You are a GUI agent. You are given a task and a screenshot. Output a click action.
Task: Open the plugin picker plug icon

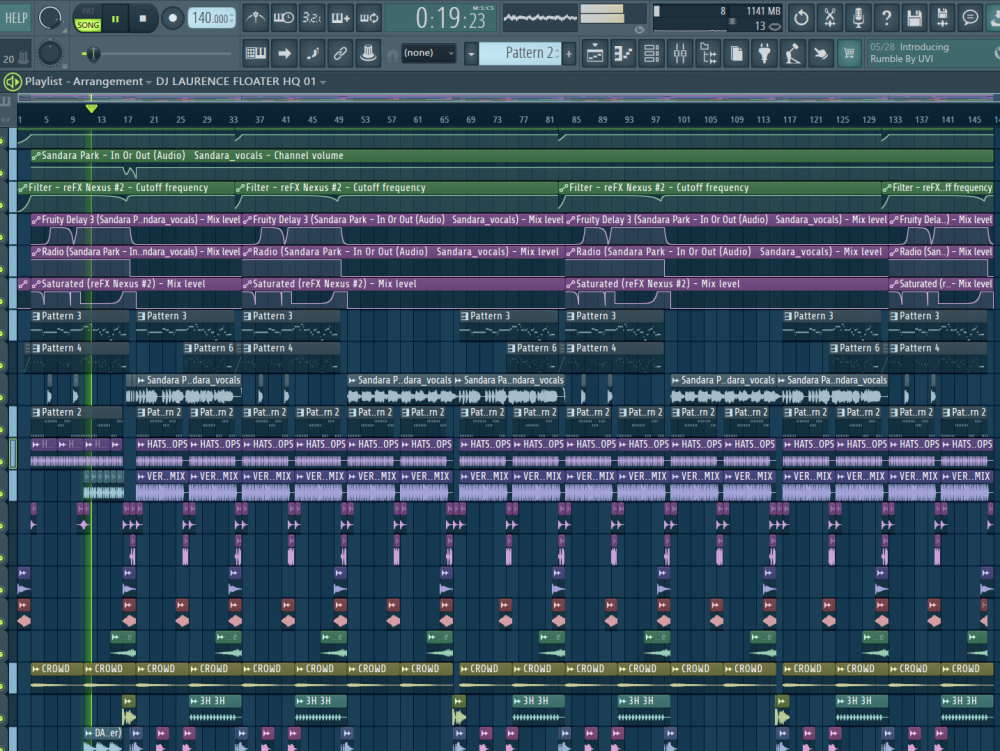click(764, 54)
